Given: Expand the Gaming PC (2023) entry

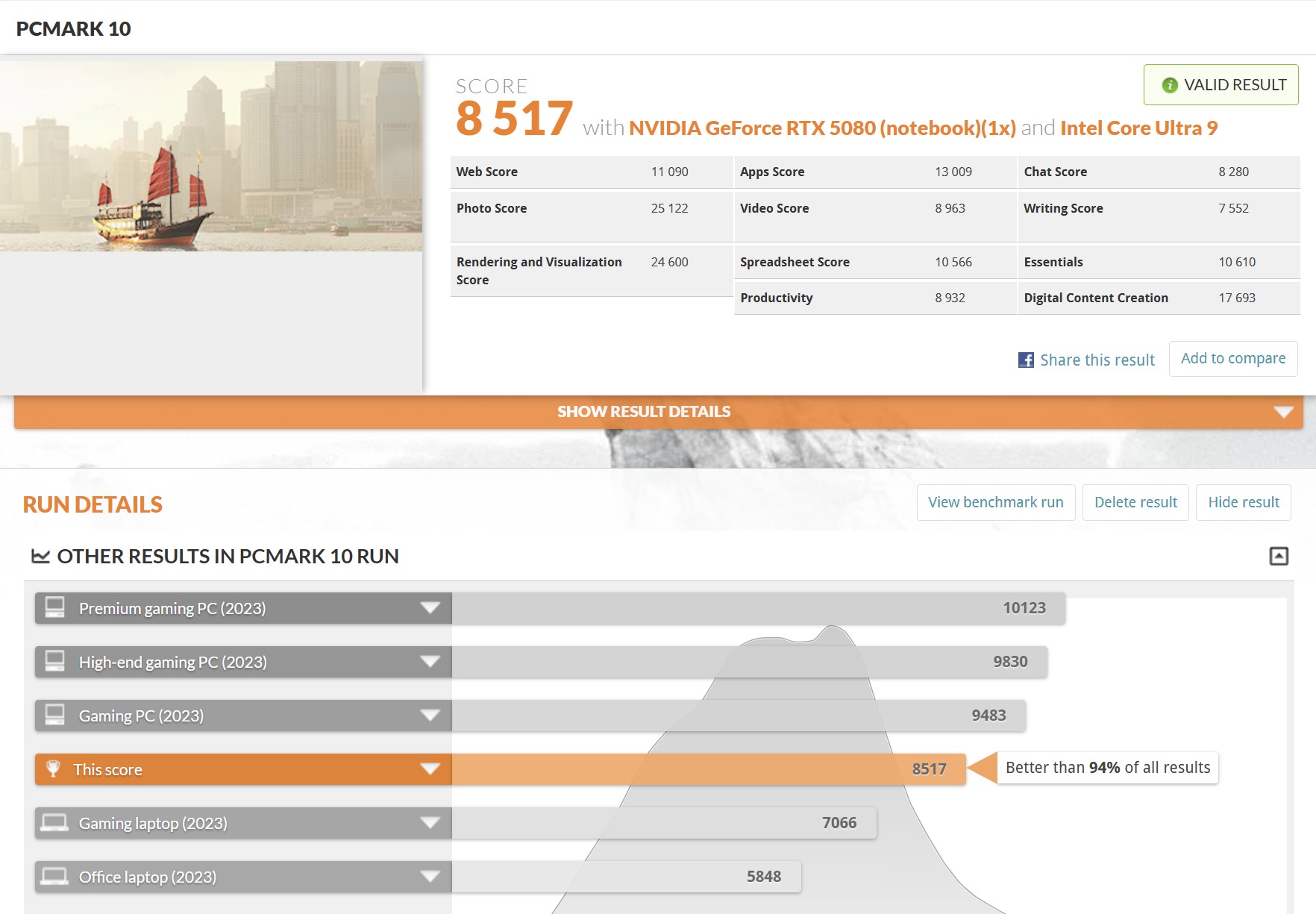Looking at the screenshot, I should 430,716.
